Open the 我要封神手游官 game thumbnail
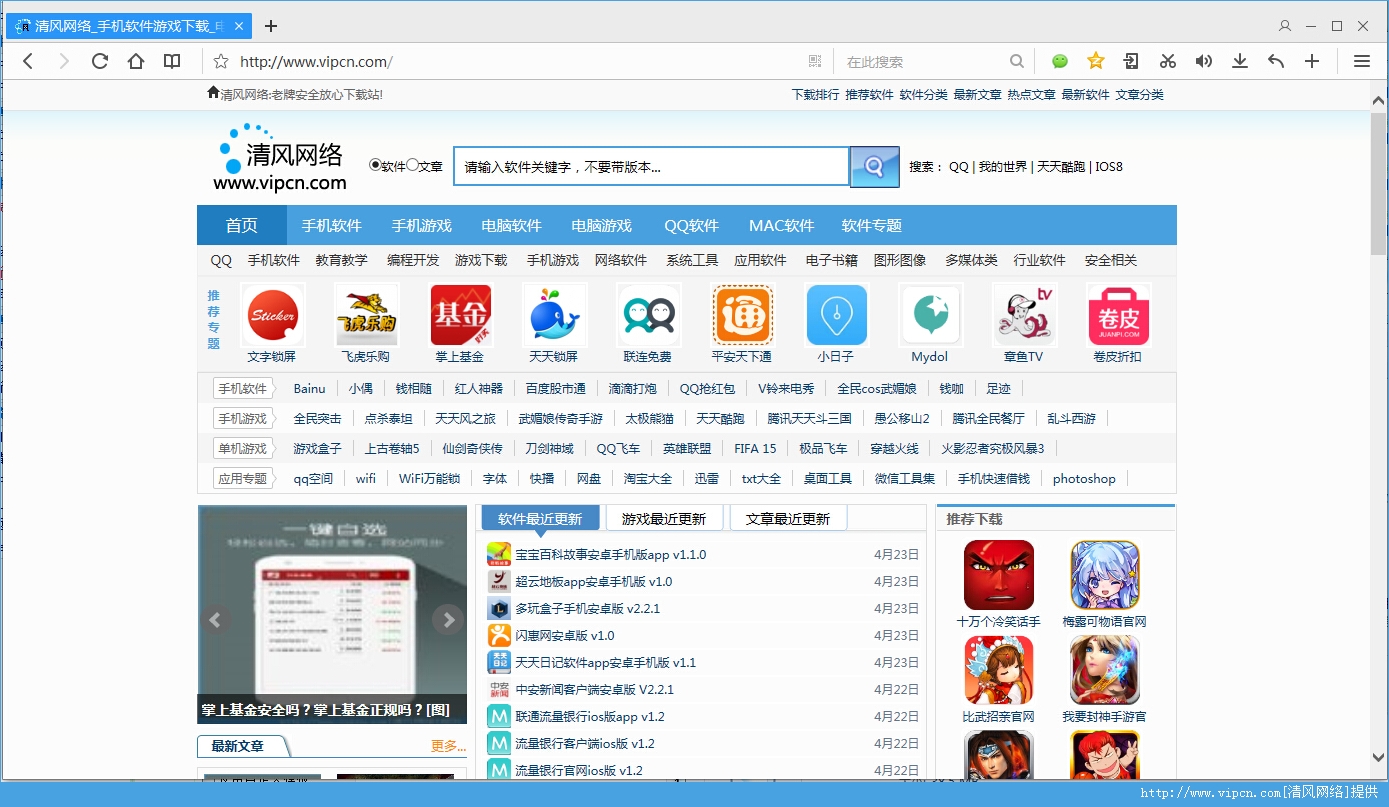Viewport: 1389px width, 807px height. click(x=1105, y=670)
